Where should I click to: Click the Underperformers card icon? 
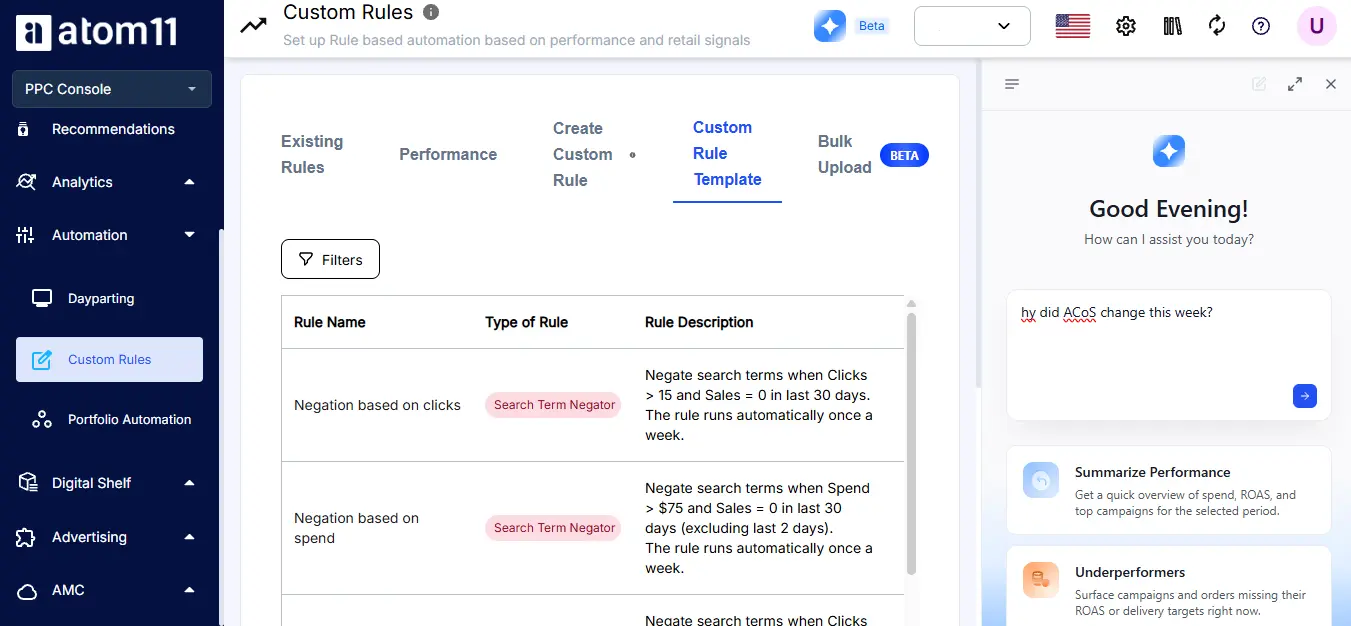[1041, 580]
